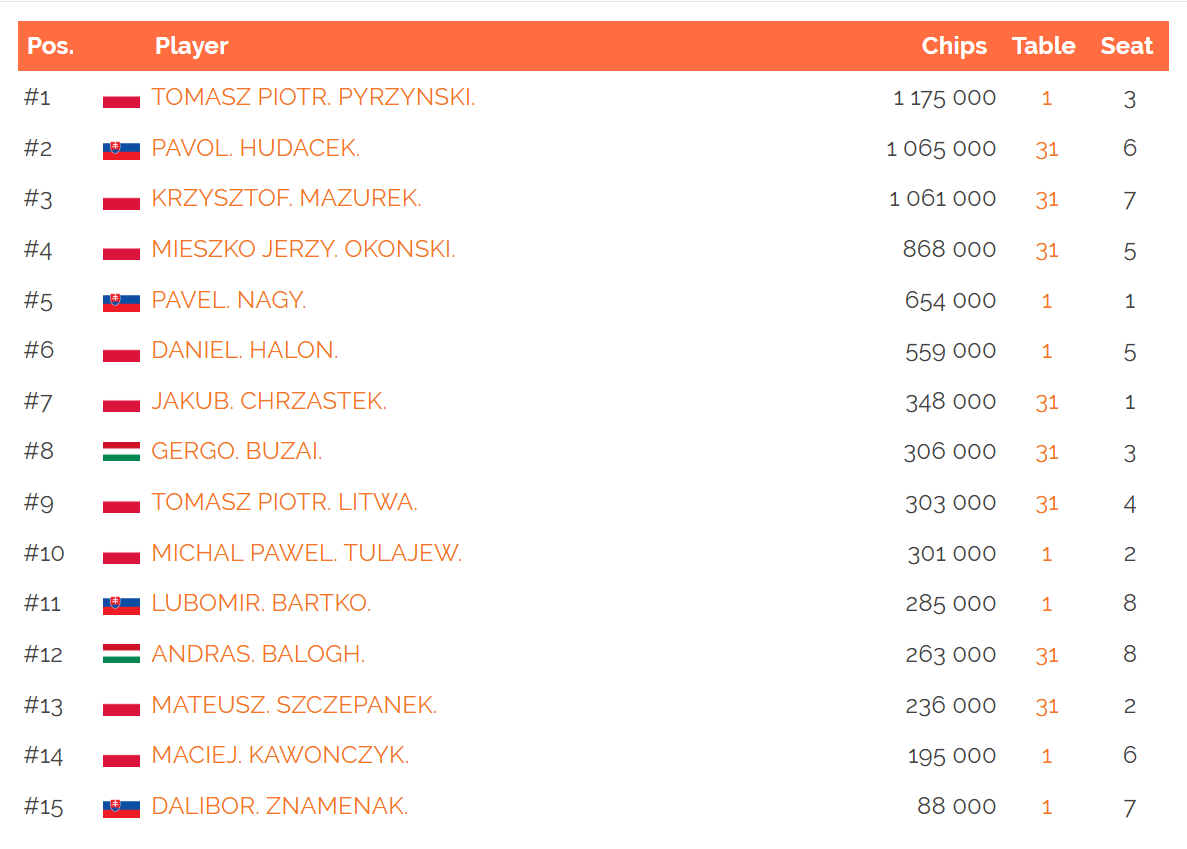Click the Polish flag next to Daniel Halon
The image size is (1187, 849).
pyautogui.click(x=121, y=352)
